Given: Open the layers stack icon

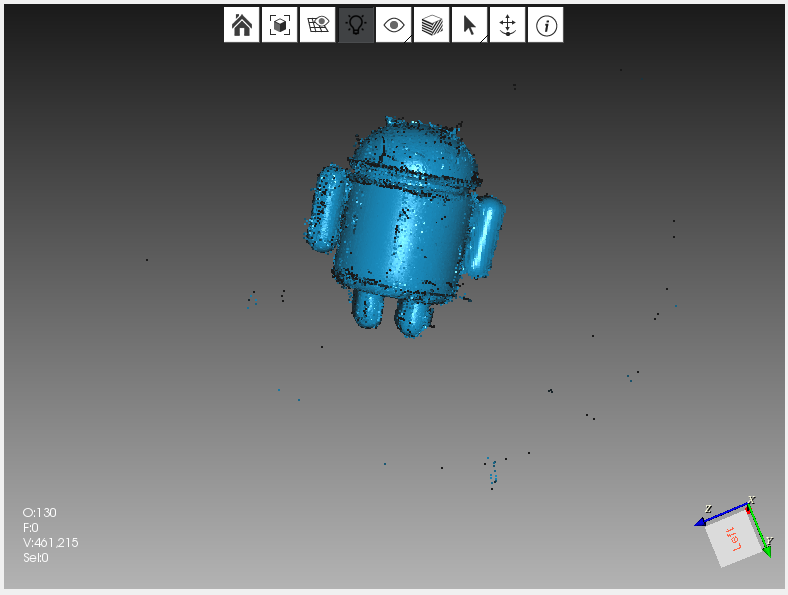Looking at the screenshot, I should tap(432, 25).
